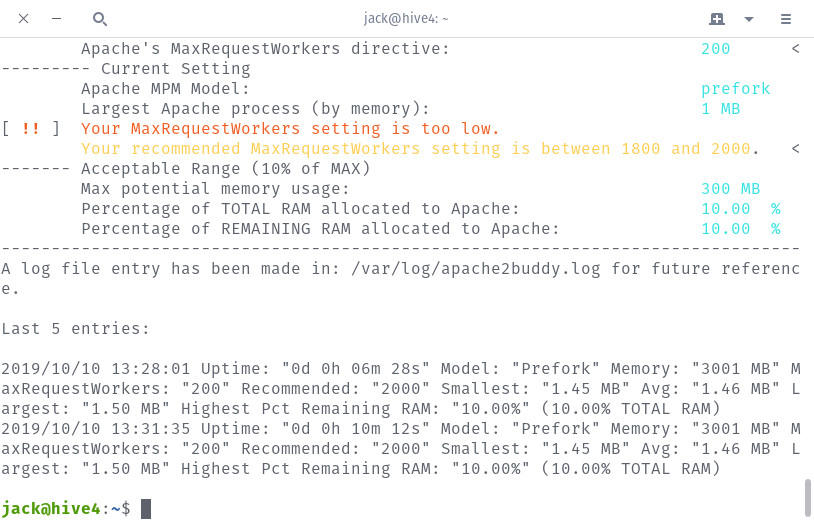Click the /var/log/apache2buddy.log path

(x=476, y=269)
